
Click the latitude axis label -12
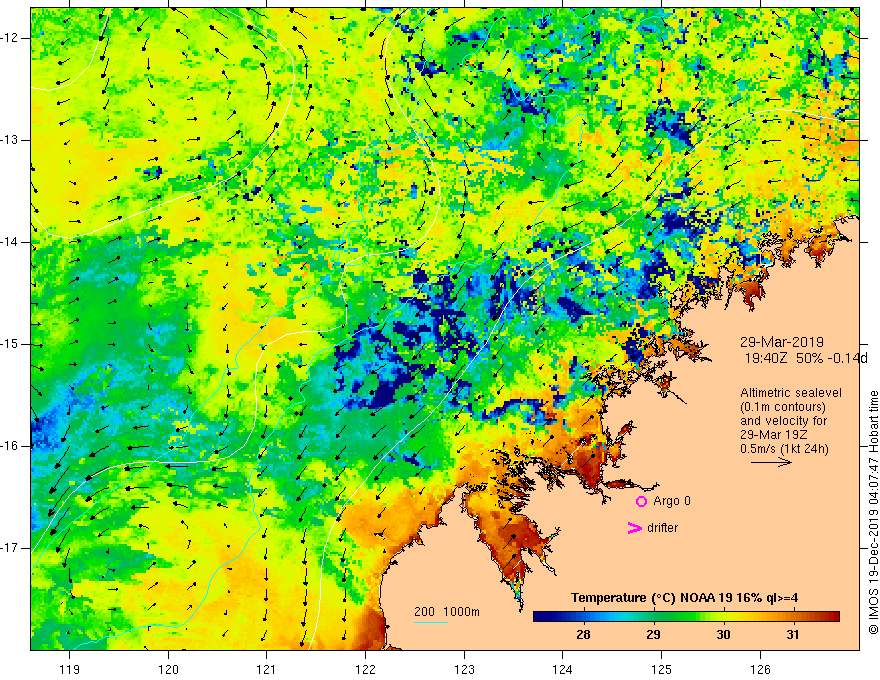pyautogui.click(x=10, y=38)
